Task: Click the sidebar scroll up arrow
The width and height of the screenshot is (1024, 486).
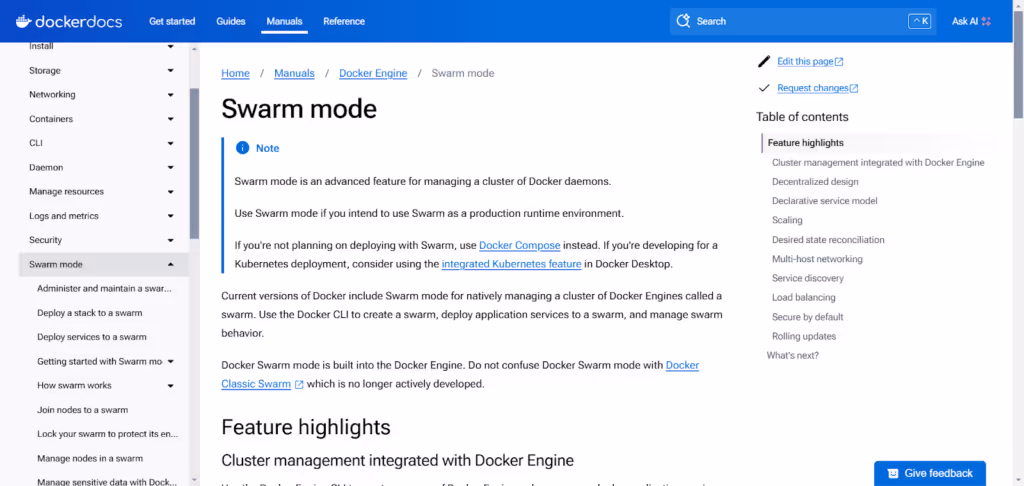Action: pyautogui.click(x=194, y=48)
